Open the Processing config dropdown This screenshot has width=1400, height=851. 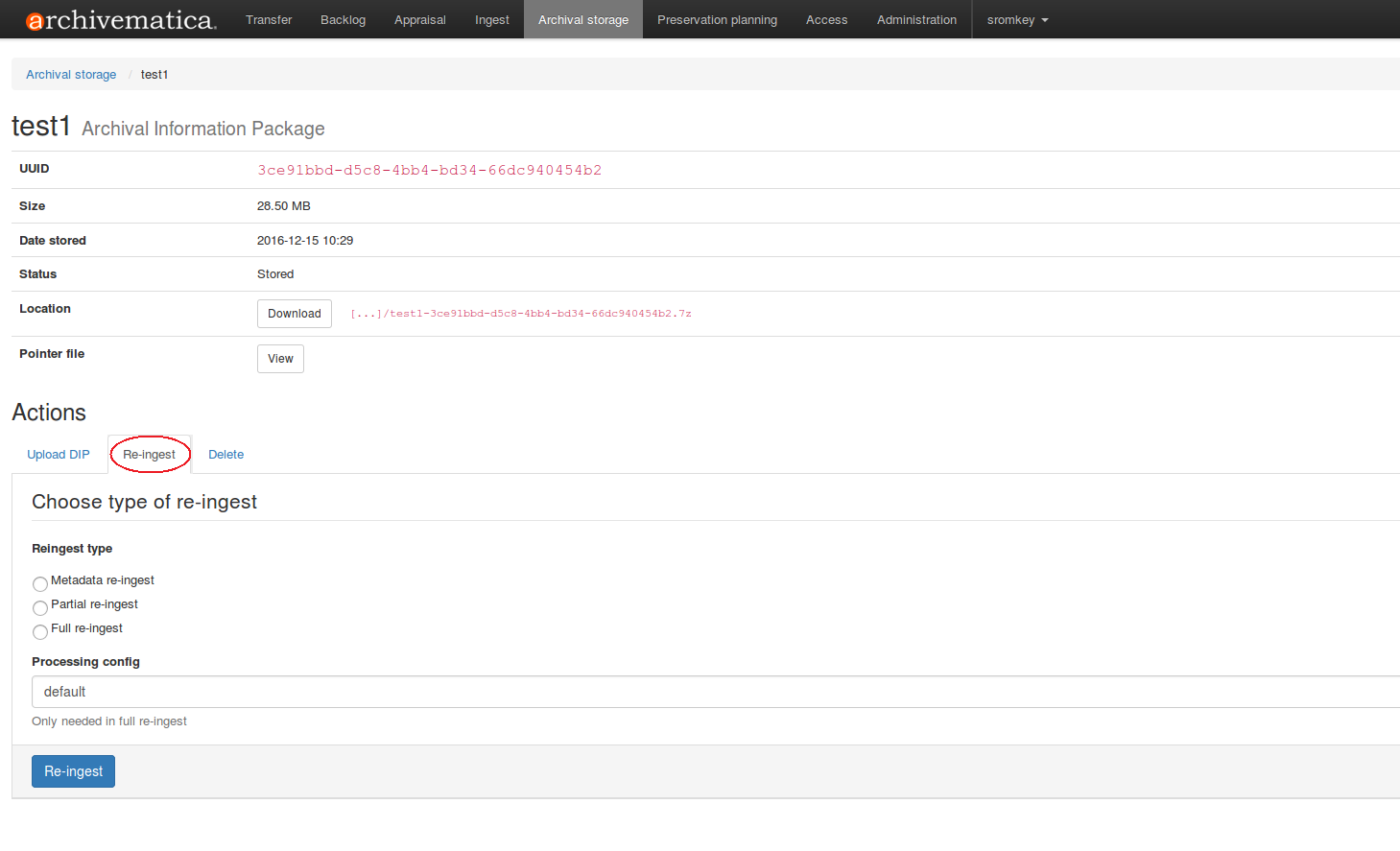tap(715, 692)
